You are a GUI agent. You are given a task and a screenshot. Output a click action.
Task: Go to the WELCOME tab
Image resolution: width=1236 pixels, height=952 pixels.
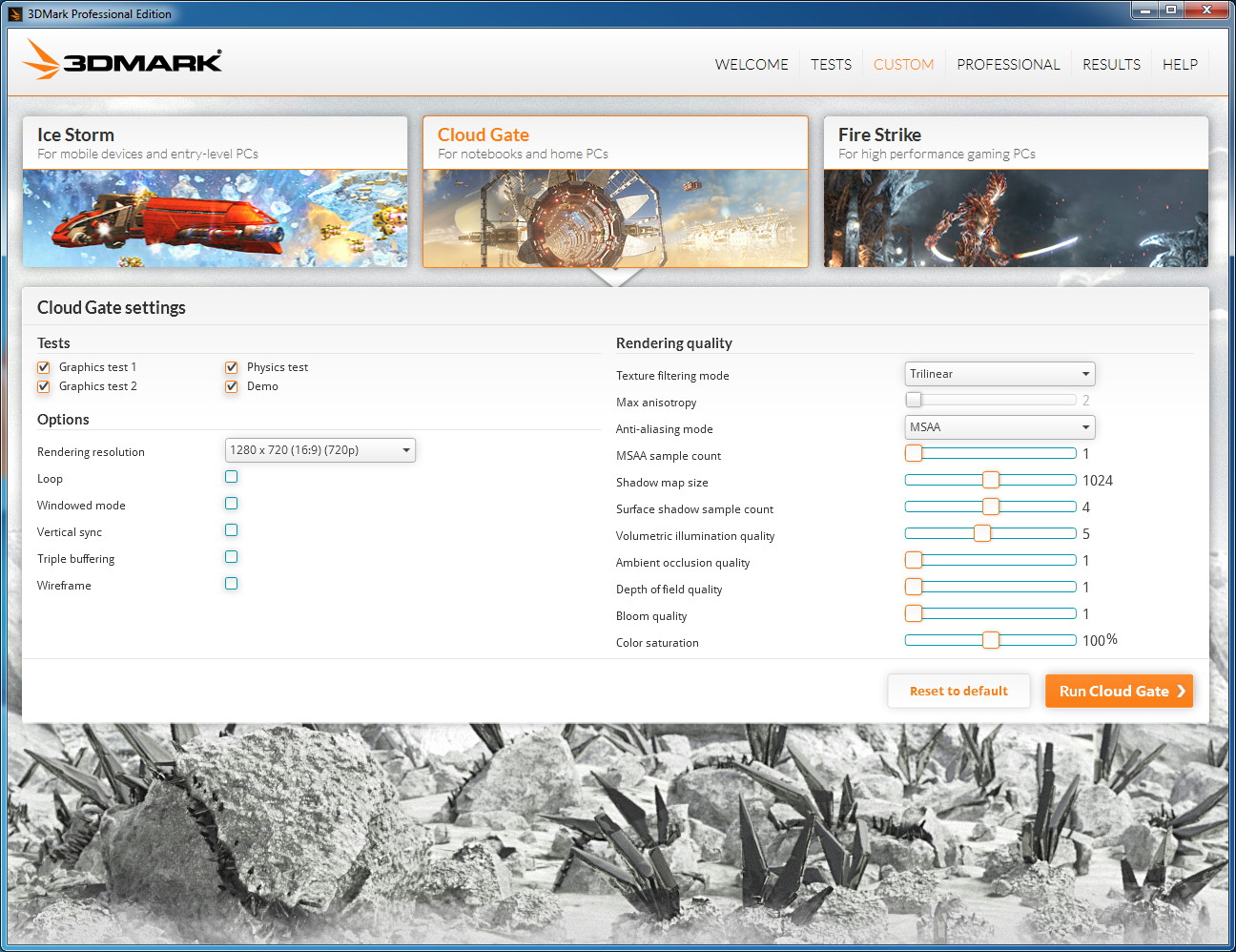[x=752, y=65]
